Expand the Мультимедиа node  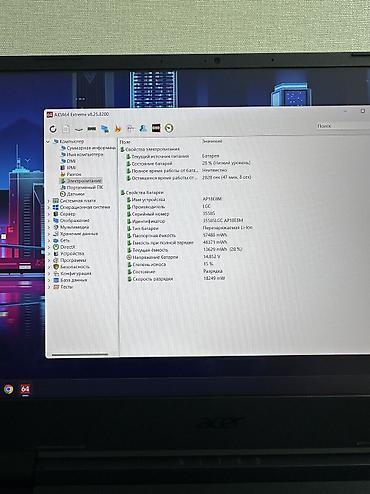[49, 227]
